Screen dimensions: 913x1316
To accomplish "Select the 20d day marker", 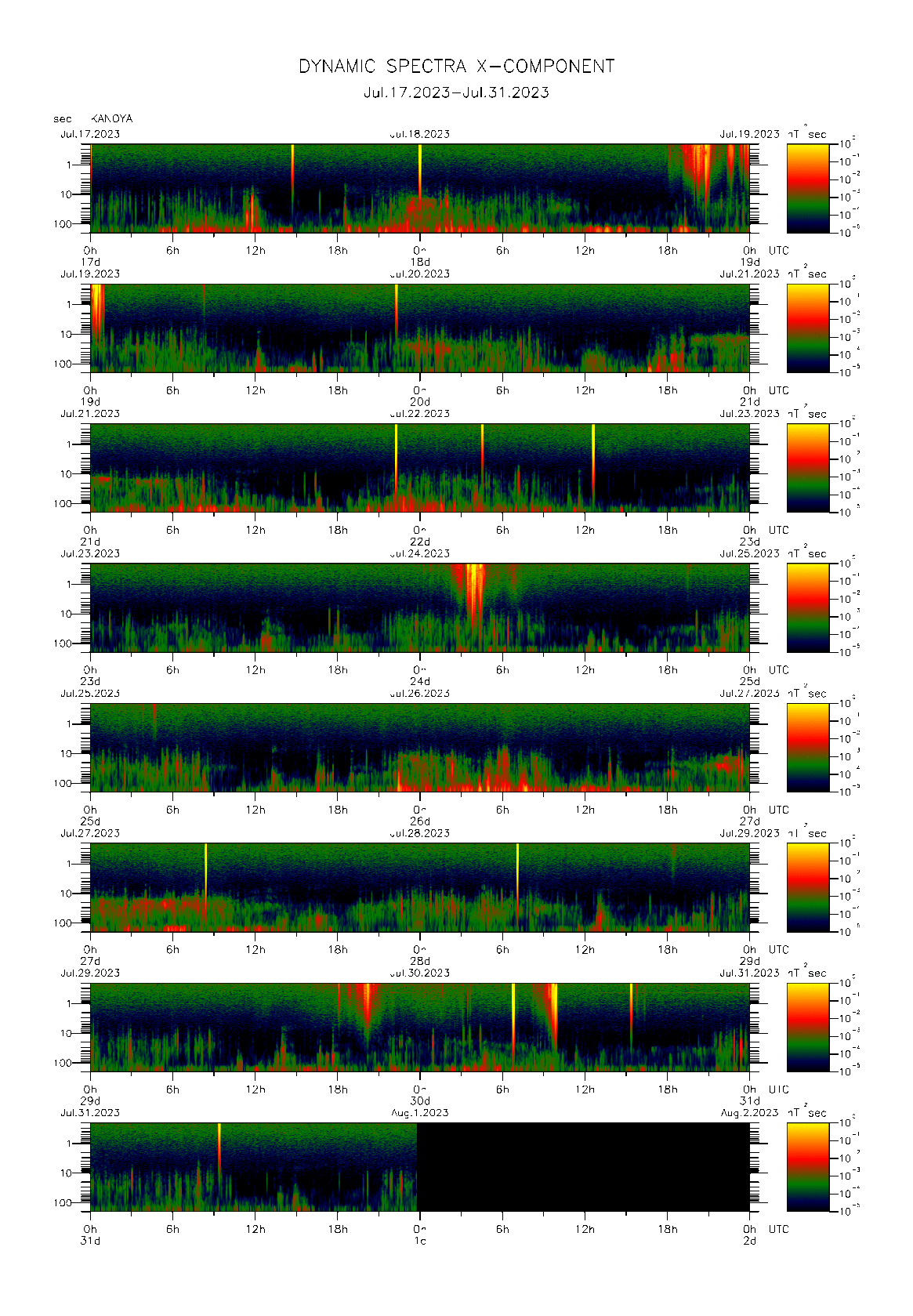I will (x=420, y=402).
